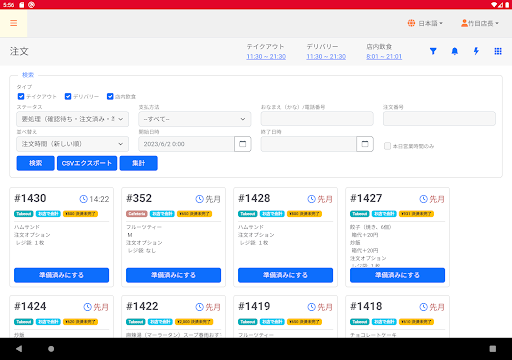Select order number #1428
512x360 pixels.
[x=254, y=198]
